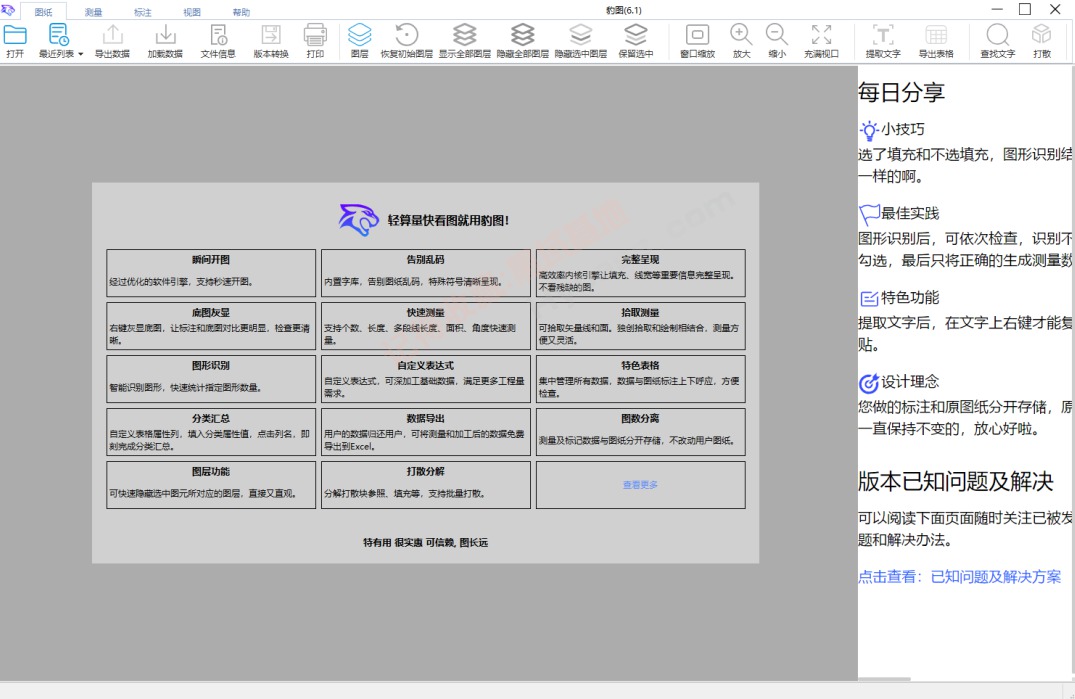The image size is (1075, 699).
Task: Click 恢复初始图层 restore layers icon
Action: pos(407,34)
